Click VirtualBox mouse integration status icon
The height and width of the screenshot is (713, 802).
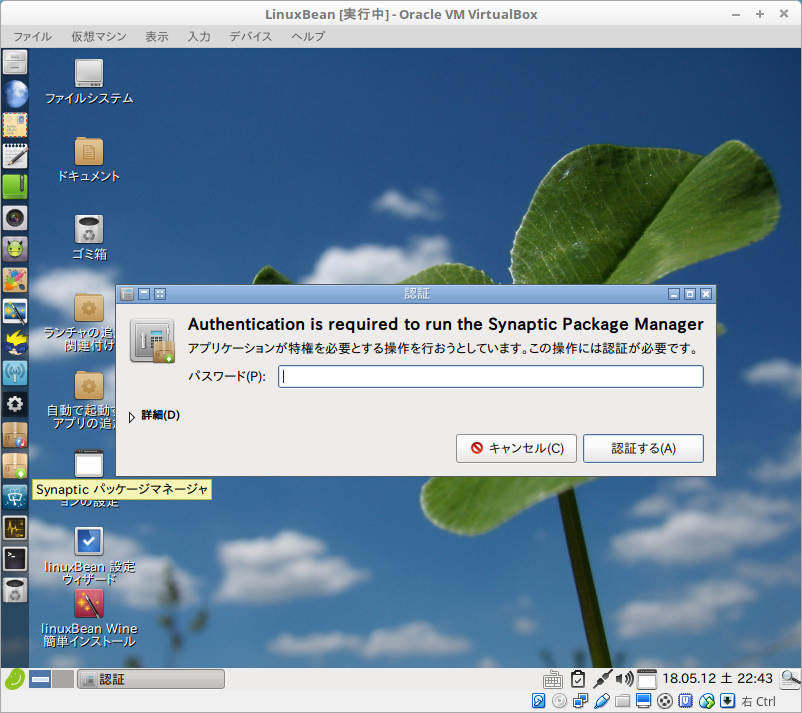[706, 701]
